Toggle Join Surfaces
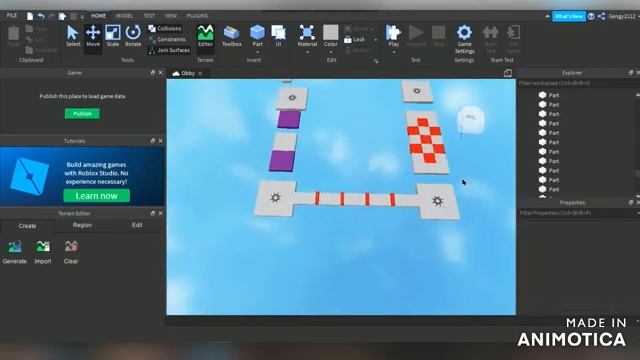Screen dimensions: 640x360 (x=169, y=50)
